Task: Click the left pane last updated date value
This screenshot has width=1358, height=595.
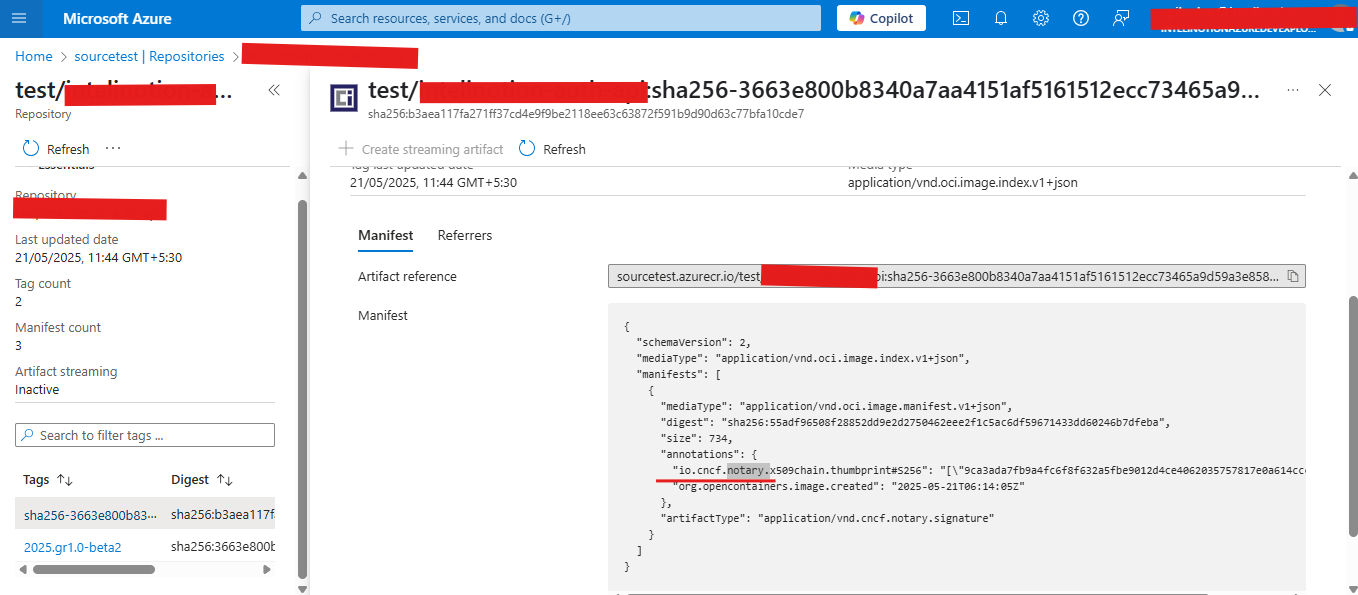Action: (98, 257)
